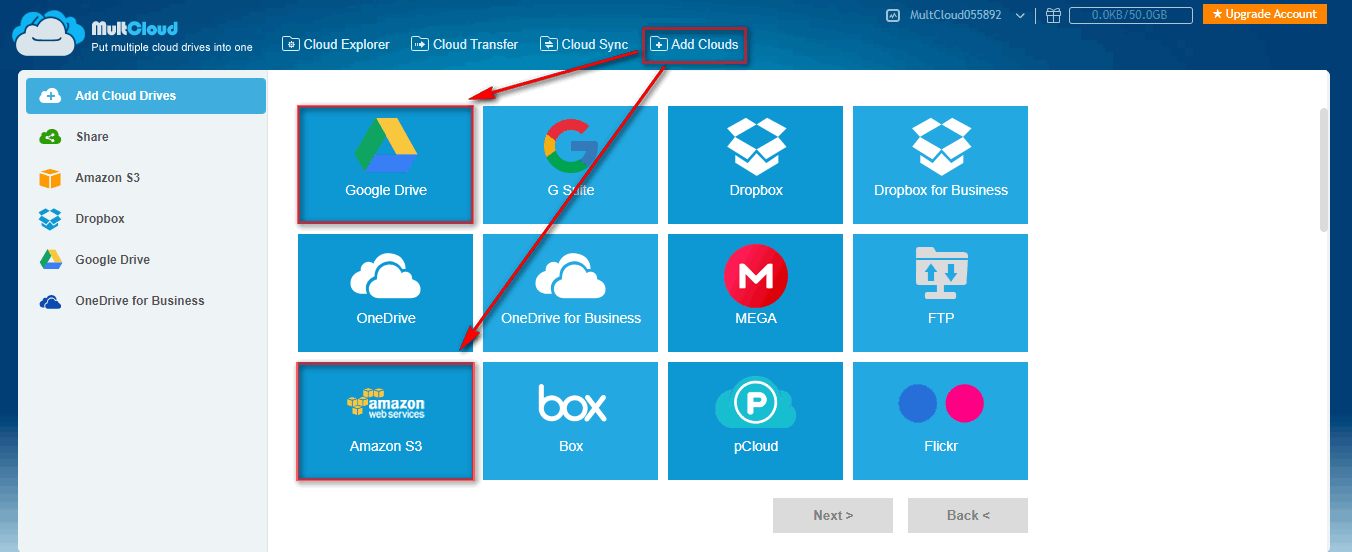Click 'Put multiple cloud drives into one' tagline
This screenshot has width=1352, height=552.
pyautogui.click(x=172, y=47)
